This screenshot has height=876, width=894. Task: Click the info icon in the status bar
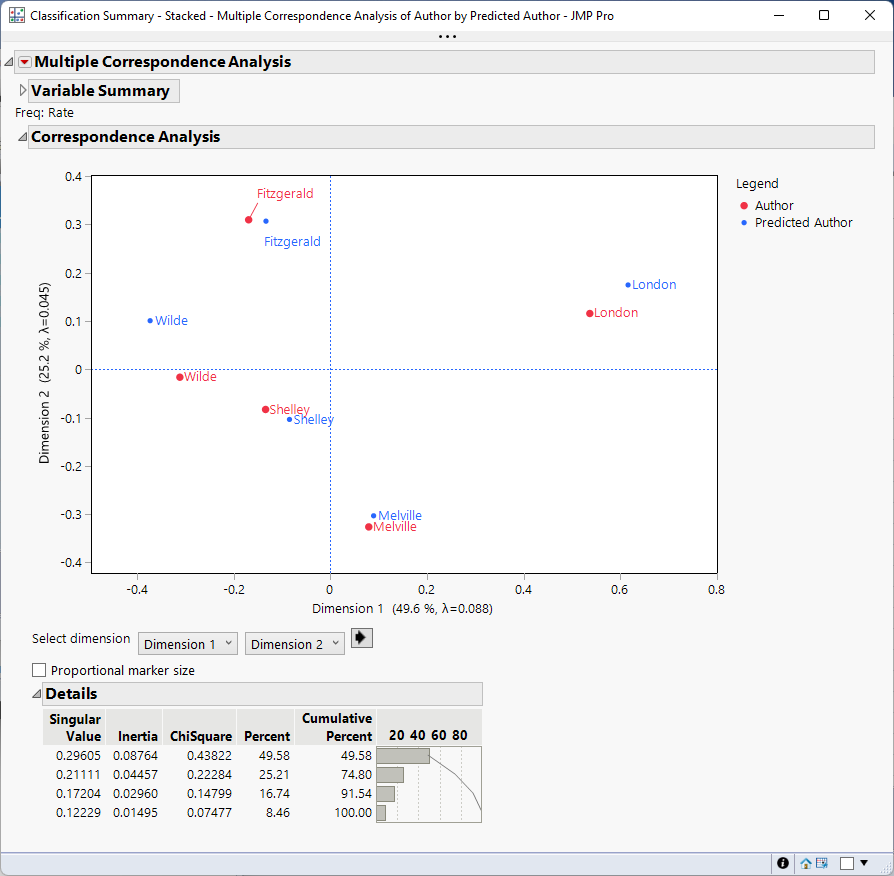pyautogui.click(x=782, y=863)
